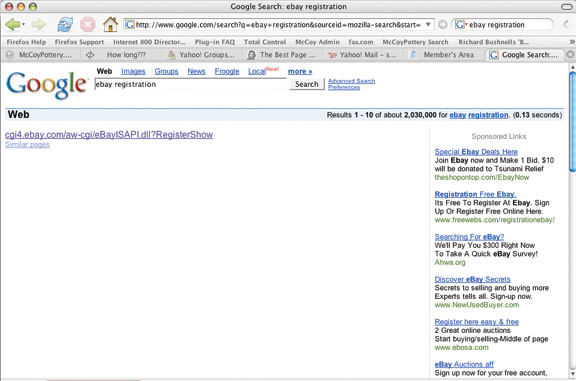
Task: Click the Google Search tab favicon
Action: [494, 55]
